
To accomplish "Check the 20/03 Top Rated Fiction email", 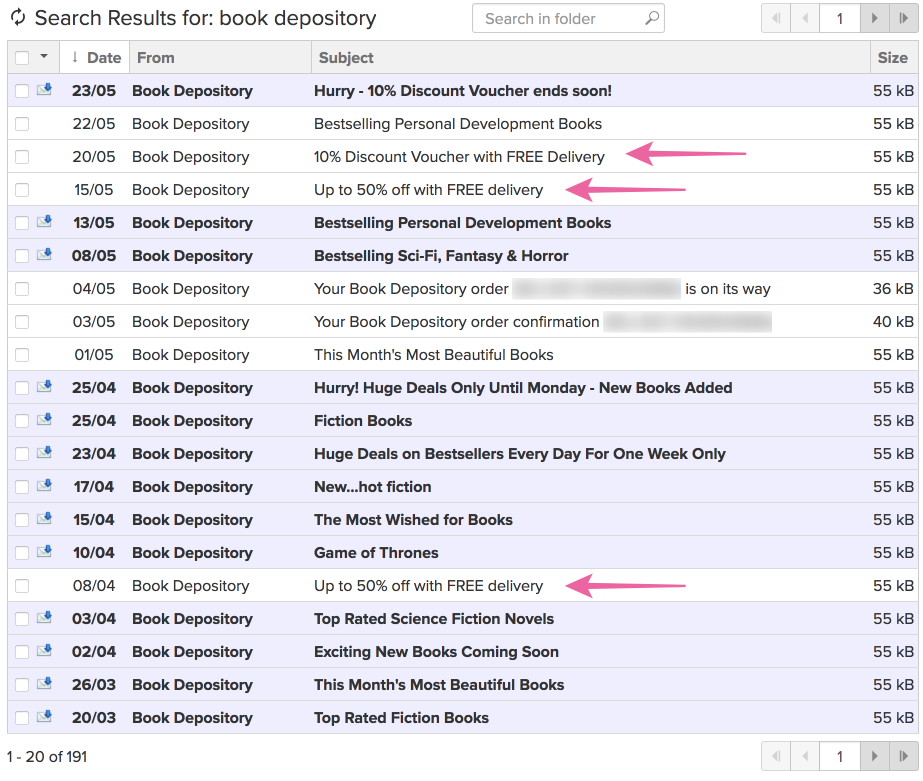I will 22,717.
